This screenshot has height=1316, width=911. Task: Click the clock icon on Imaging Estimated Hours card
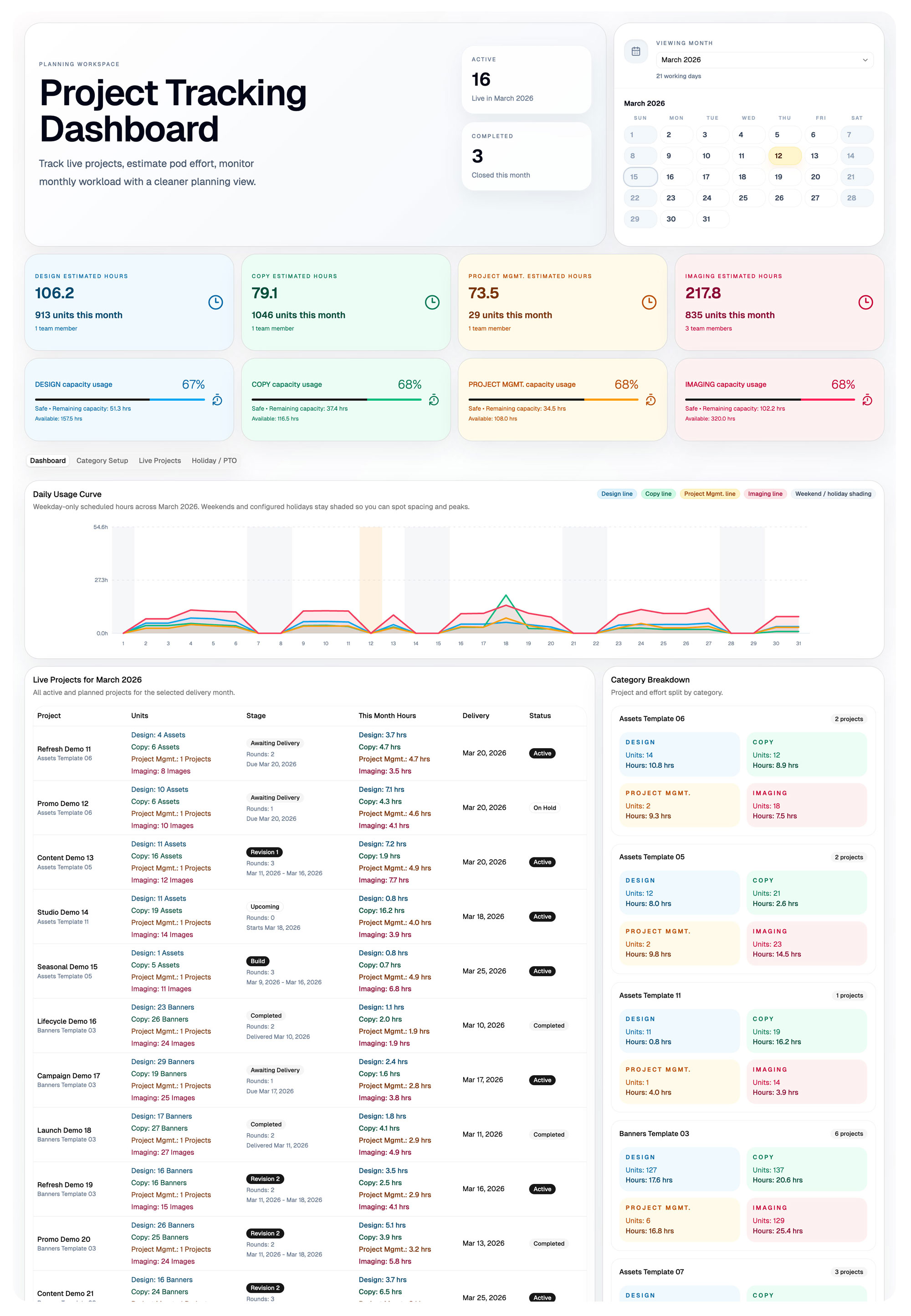pos(866,302)
